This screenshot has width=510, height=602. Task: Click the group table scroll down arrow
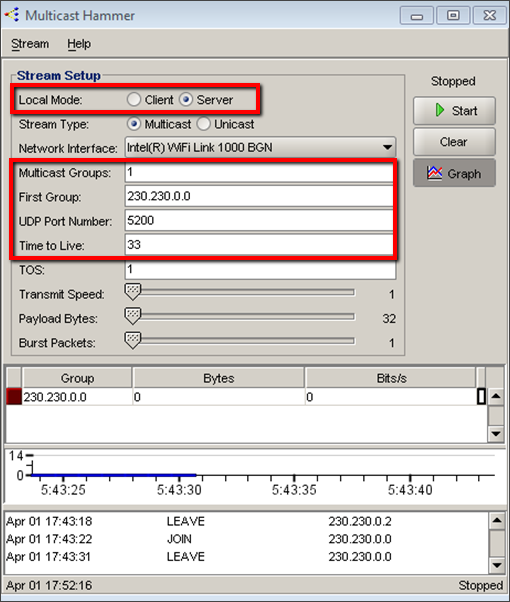496,434
